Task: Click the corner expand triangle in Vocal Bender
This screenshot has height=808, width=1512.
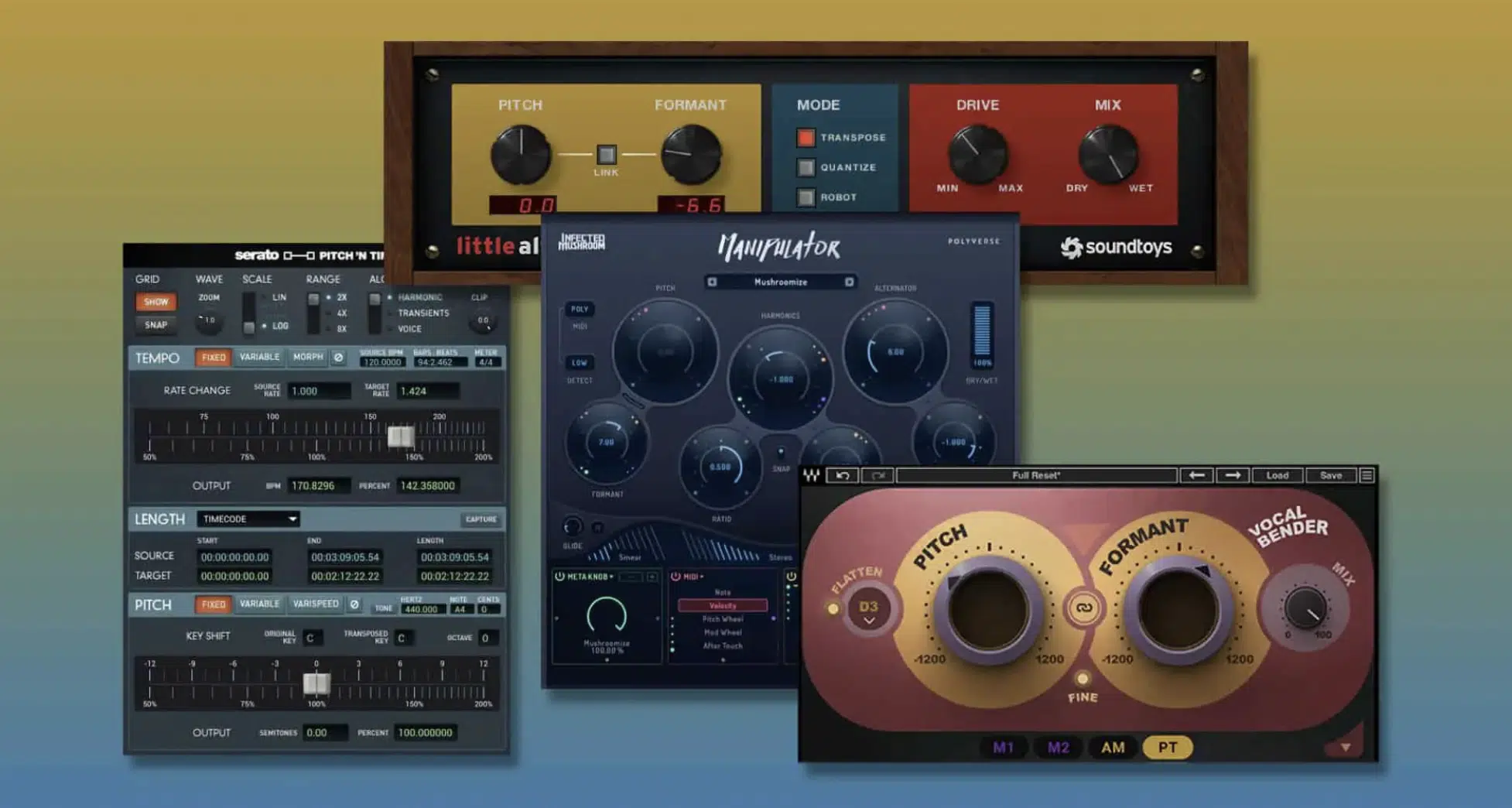Action: 1346,746
